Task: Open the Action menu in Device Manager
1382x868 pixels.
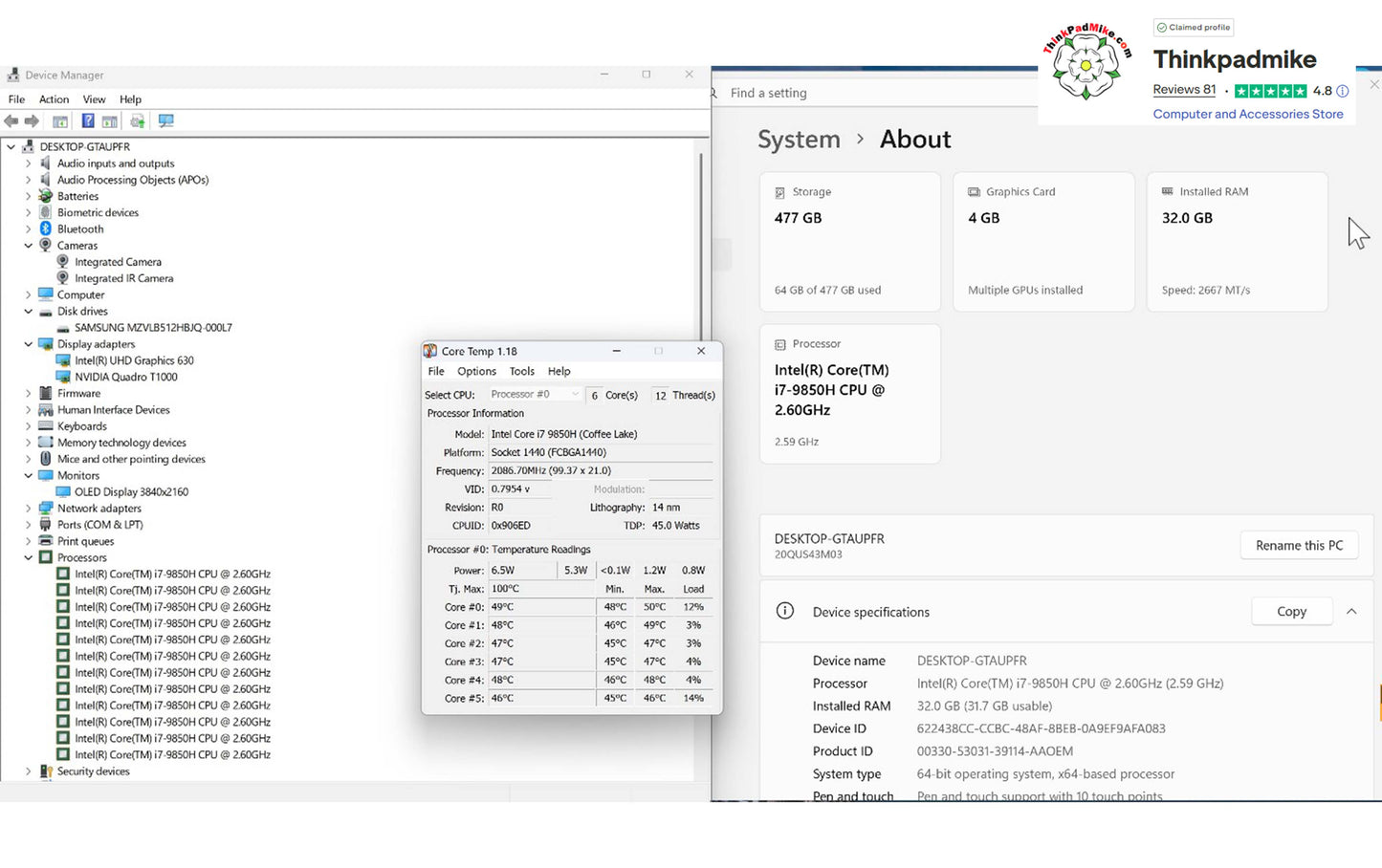Action: [54, 99]
